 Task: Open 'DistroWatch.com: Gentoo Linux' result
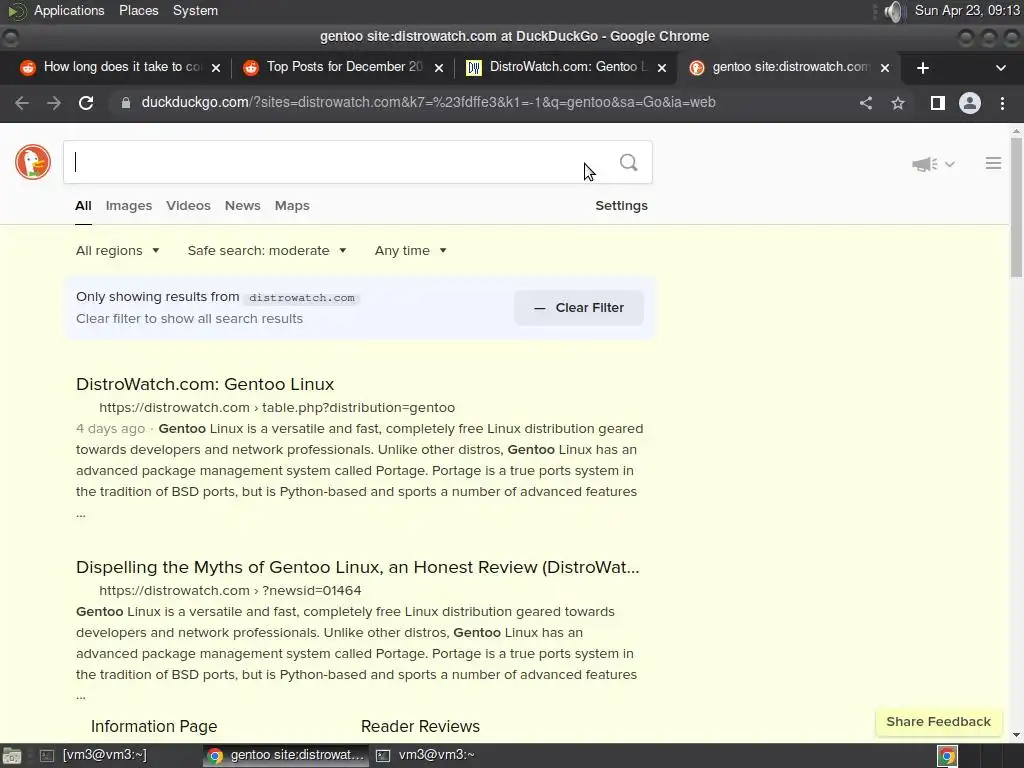pos(205,384)
